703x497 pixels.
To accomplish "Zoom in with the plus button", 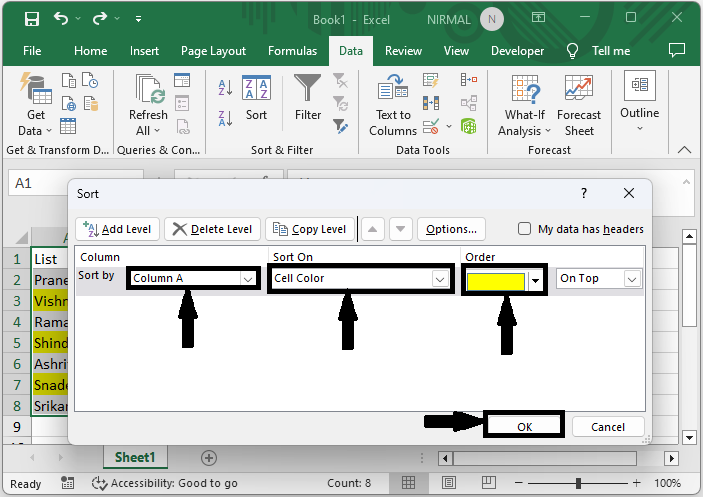I will (x=637, y=483).
